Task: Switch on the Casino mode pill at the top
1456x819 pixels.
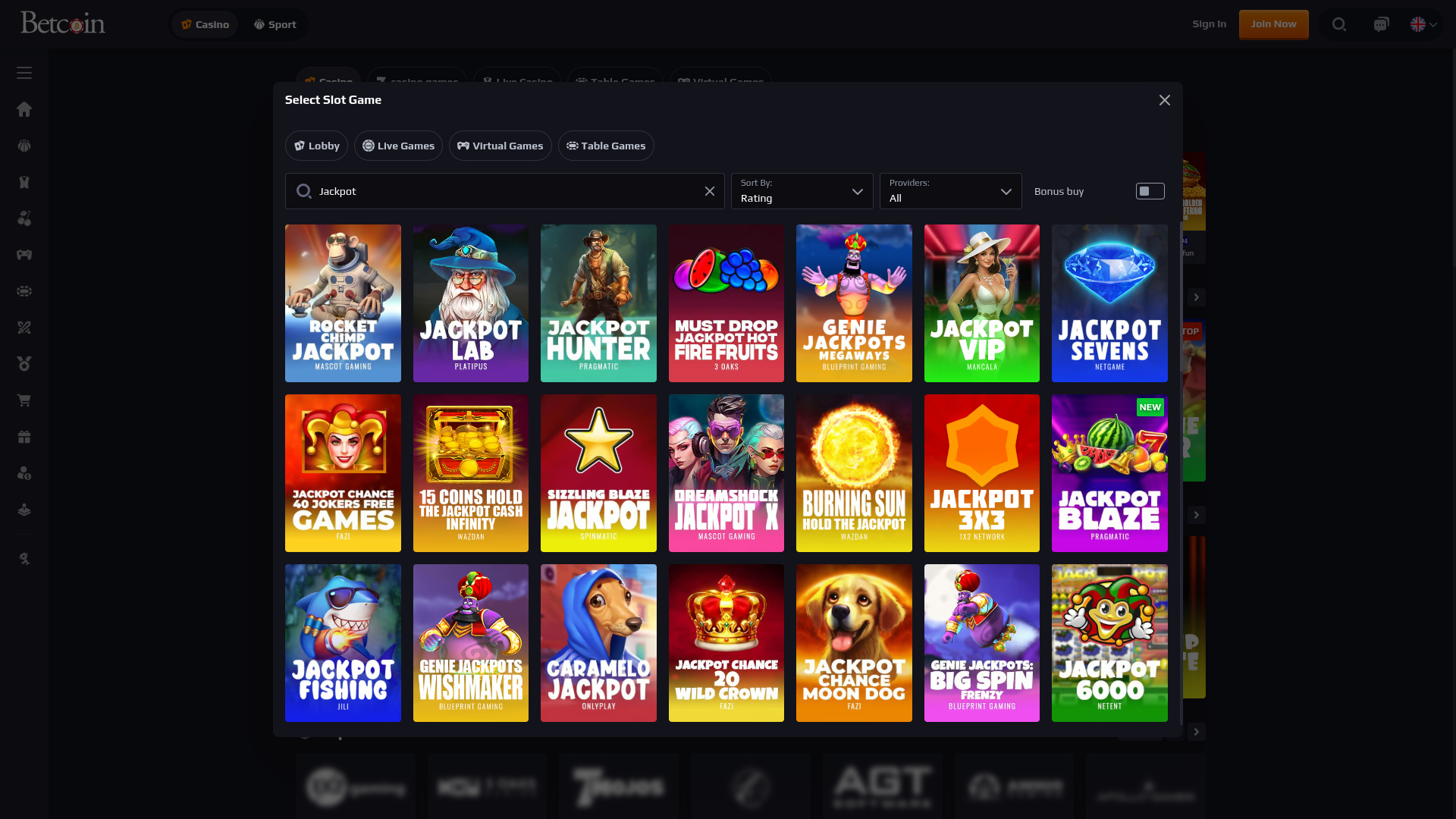Action: (x=204, y=24)
